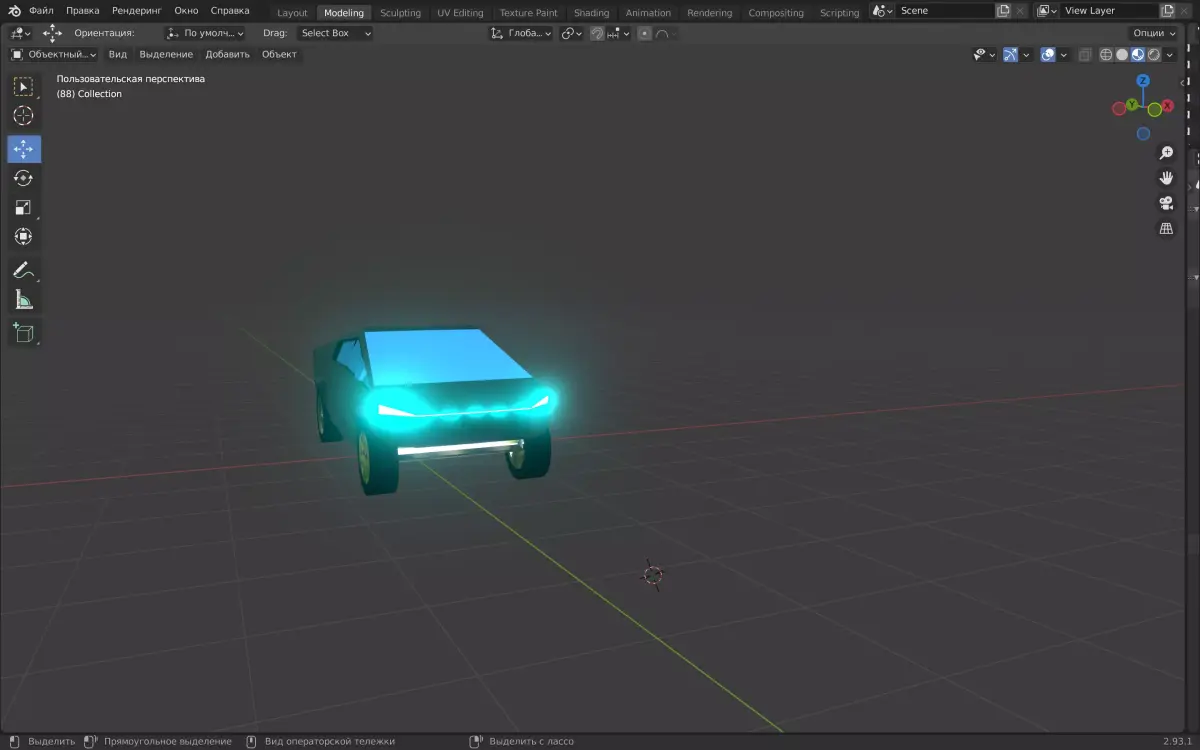Switch to Material Preview shading

coord(1138,55)
